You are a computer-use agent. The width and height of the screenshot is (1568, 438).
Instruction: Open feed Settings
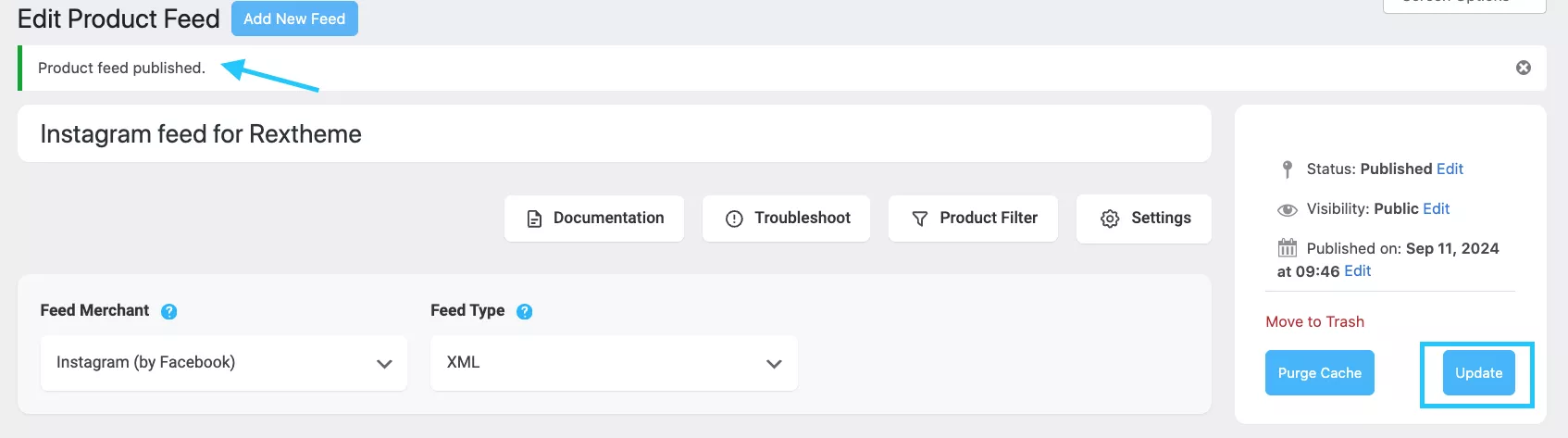coord(1144,219)
